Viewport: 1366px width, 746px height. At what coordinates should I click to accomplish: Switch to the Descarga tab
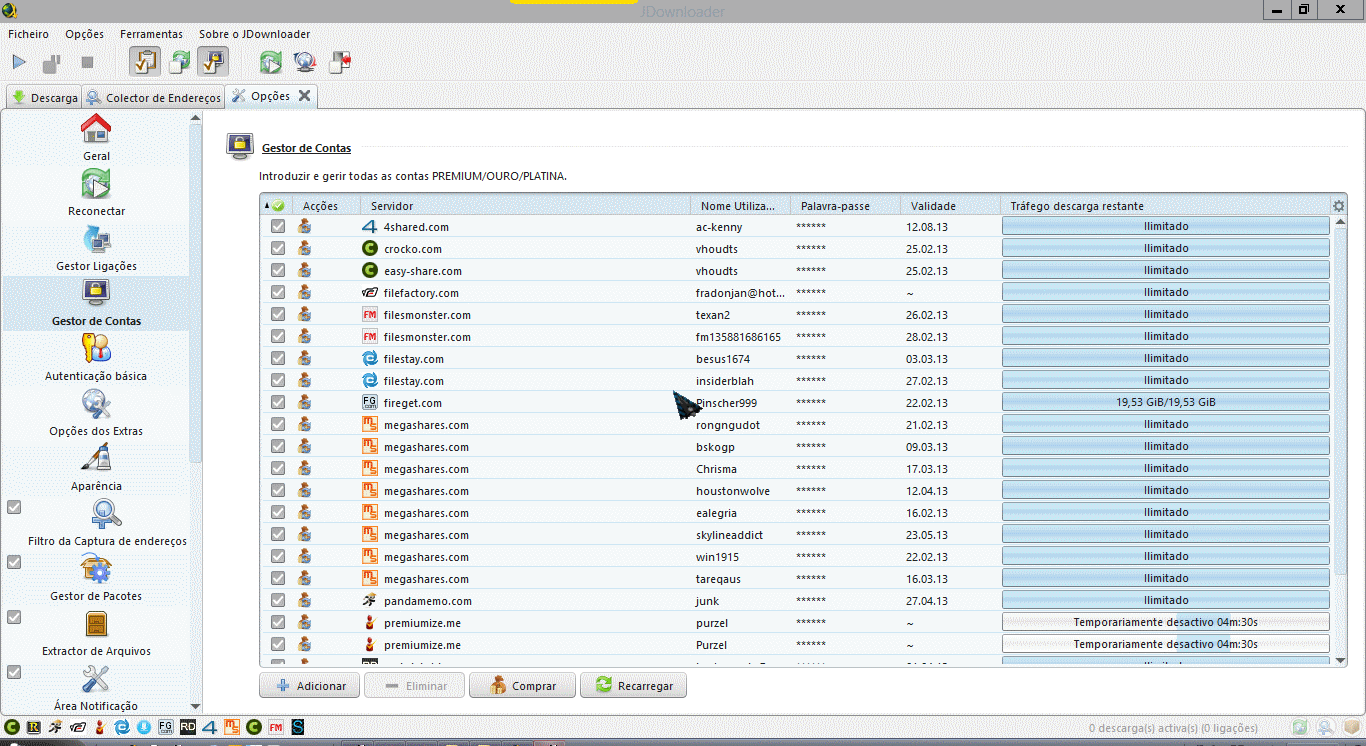(44, 98)
